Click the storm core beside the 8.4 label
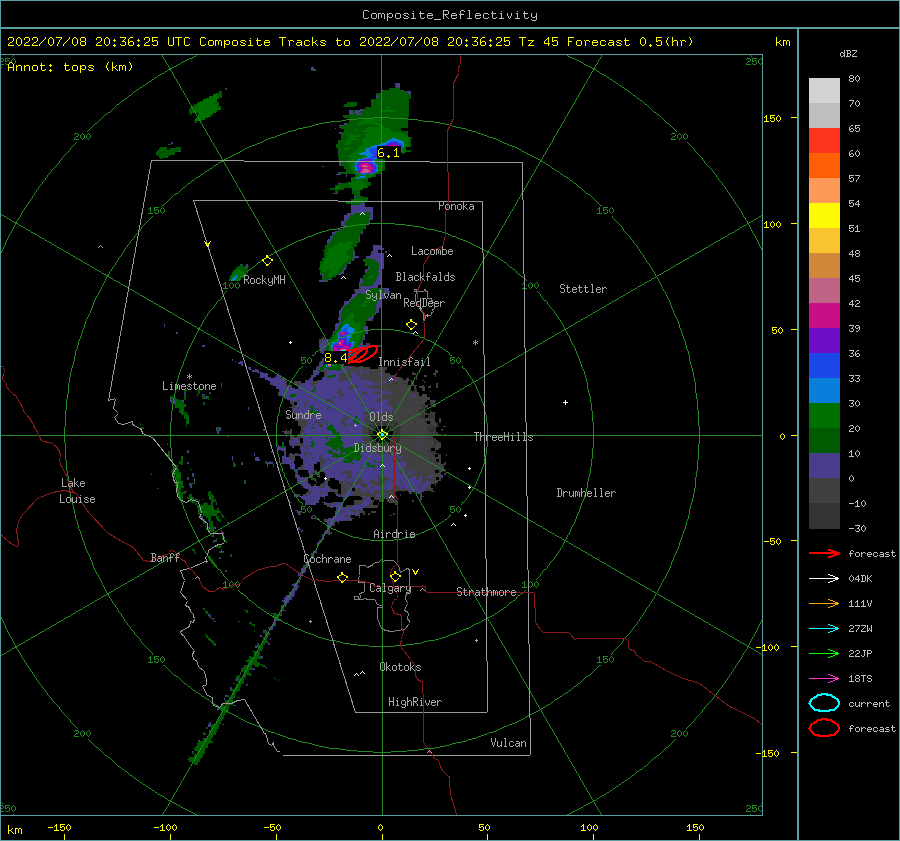 click(343, 343)
